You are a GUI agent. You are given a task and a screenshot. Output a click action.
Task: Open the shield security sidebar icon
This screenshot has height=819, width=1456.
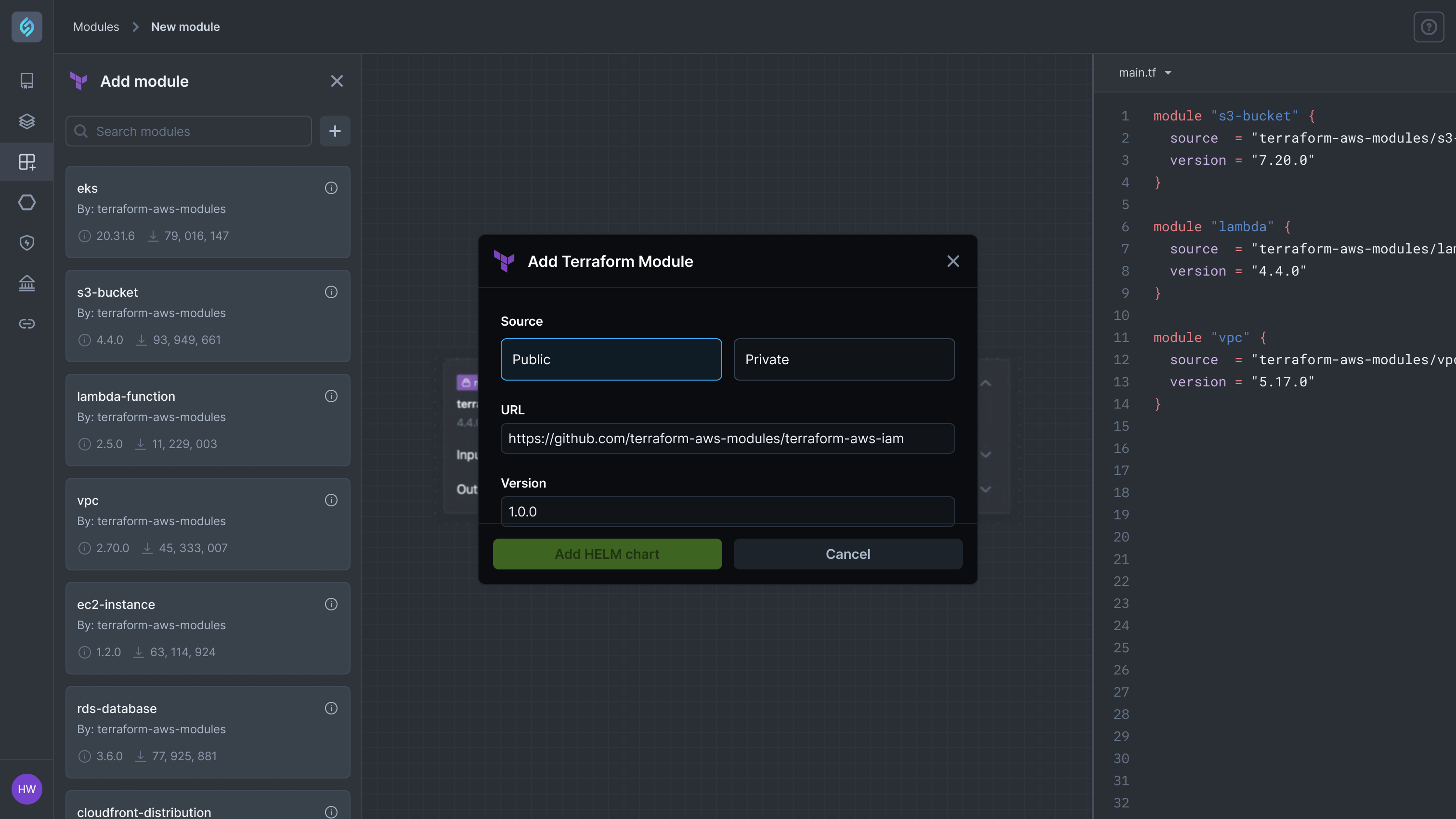pos(26,243)
